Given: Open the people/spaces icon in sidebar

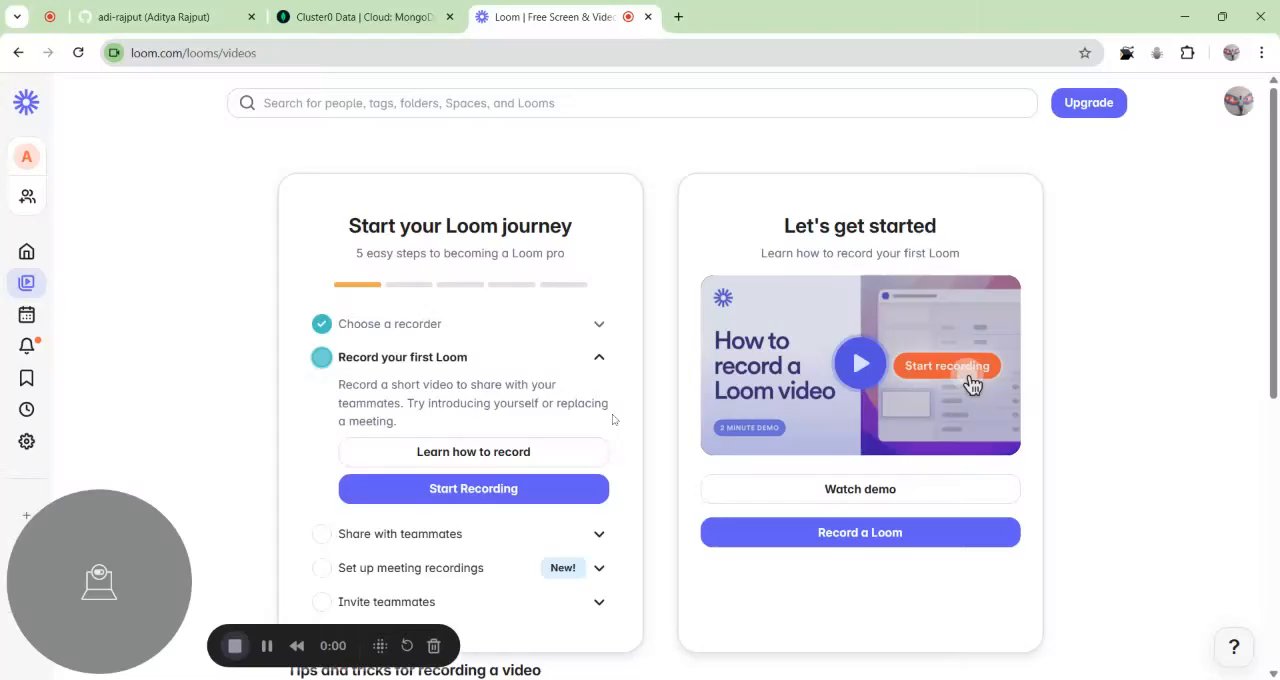Looking at the screenshot, I should tap(27, 197).
